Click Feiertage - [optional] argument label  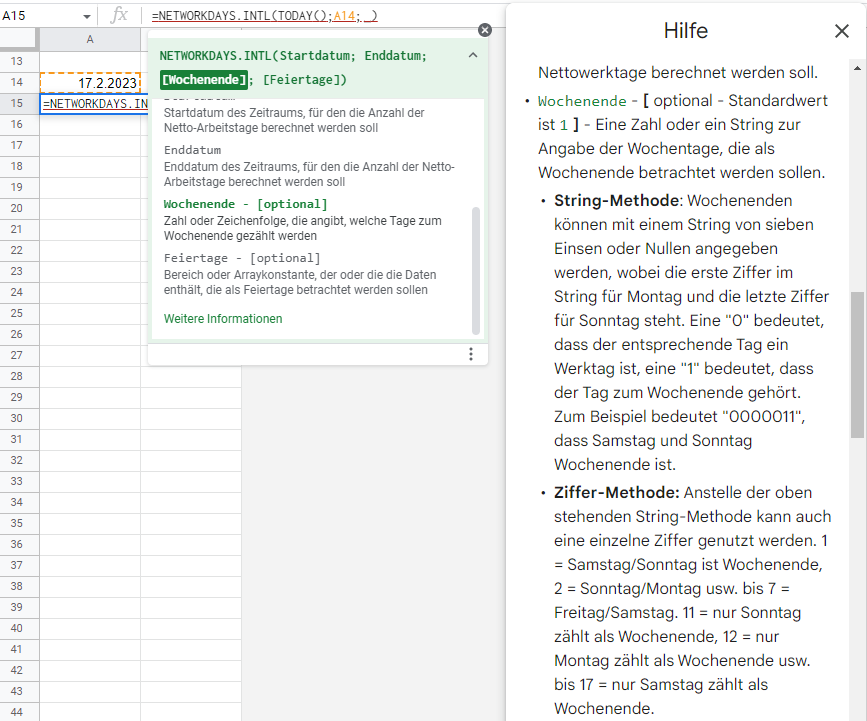pos(242,258)
